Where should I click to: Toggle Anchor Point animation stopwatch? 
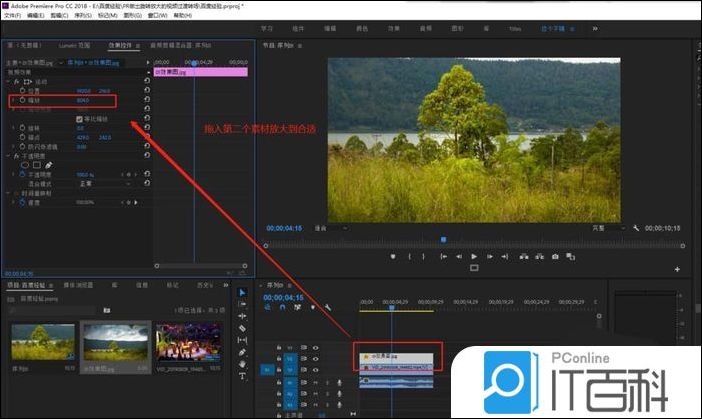pyautogui.click(x=22, y=137)
